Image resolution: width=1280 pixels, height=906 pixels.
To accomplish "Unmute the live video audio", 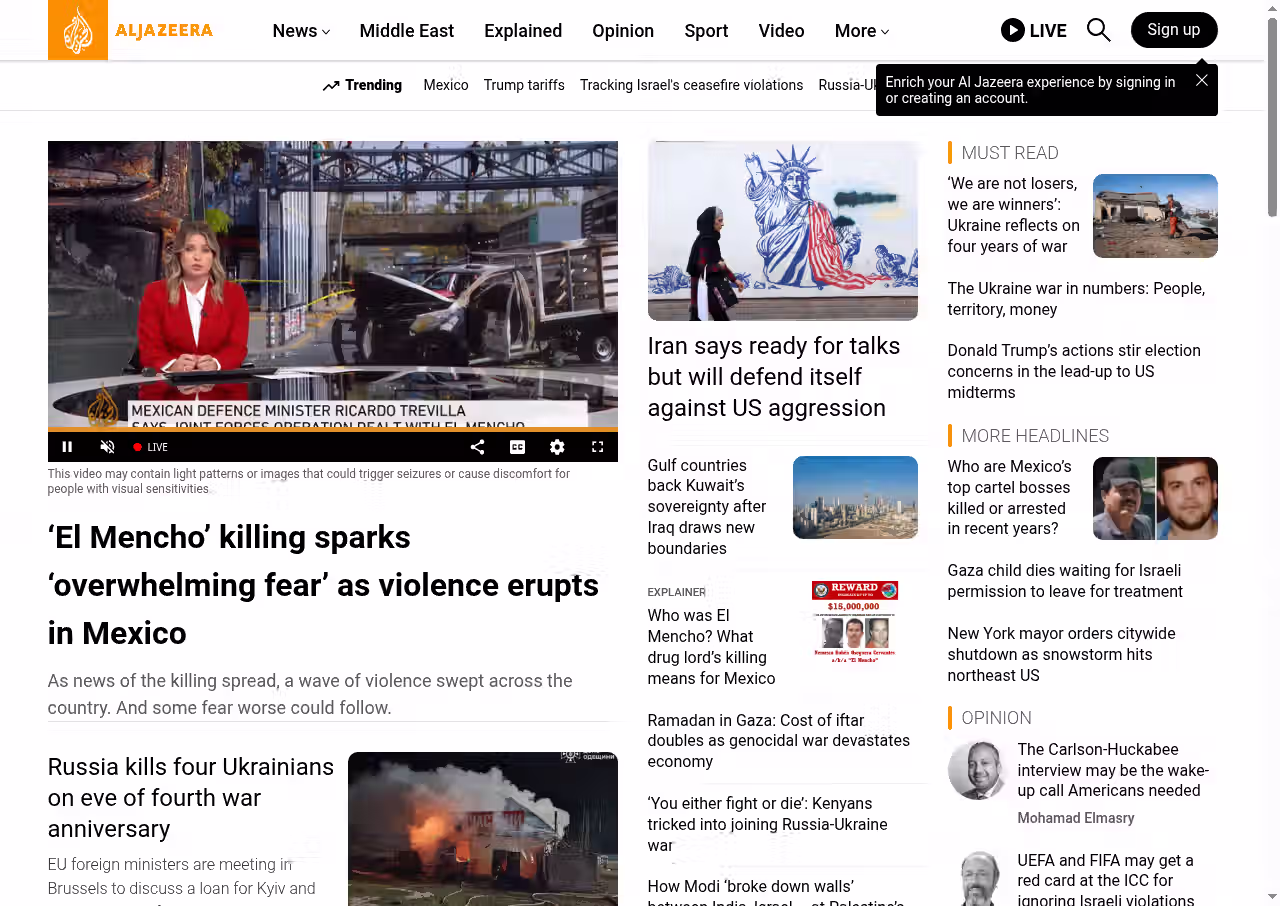I will [107, 447].
